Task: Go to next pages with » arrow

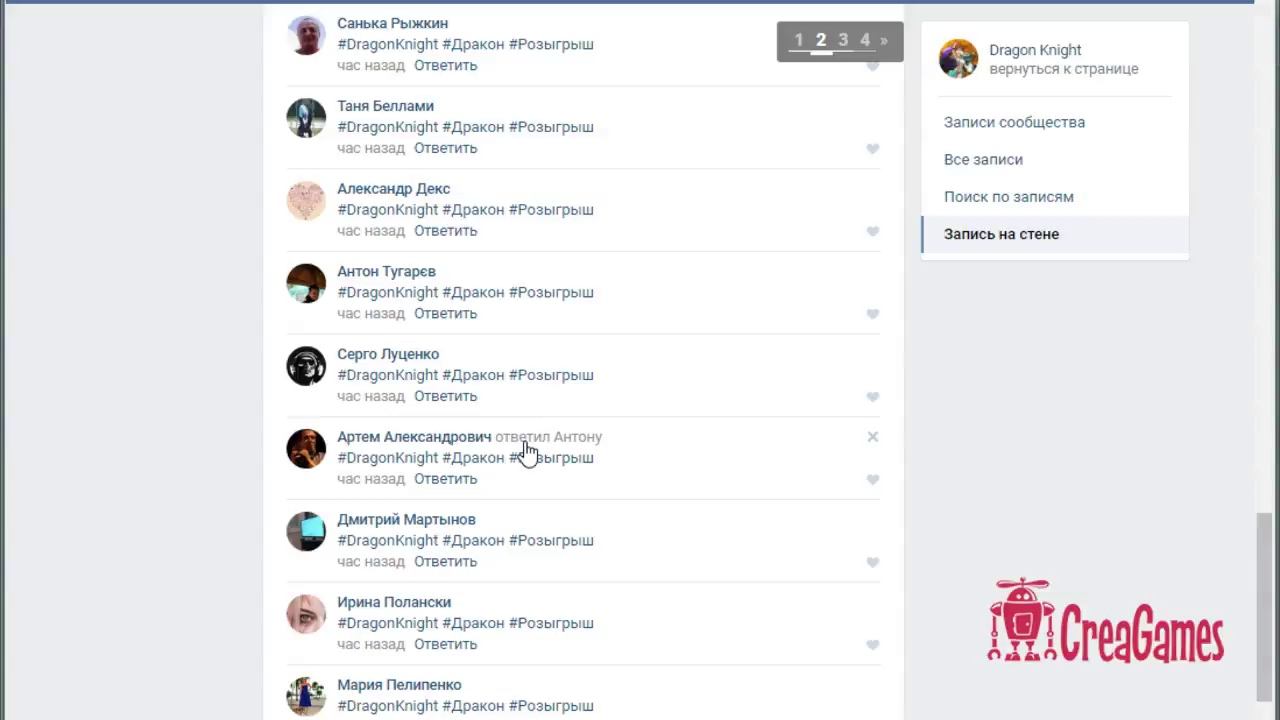Action: coord(884,40)
